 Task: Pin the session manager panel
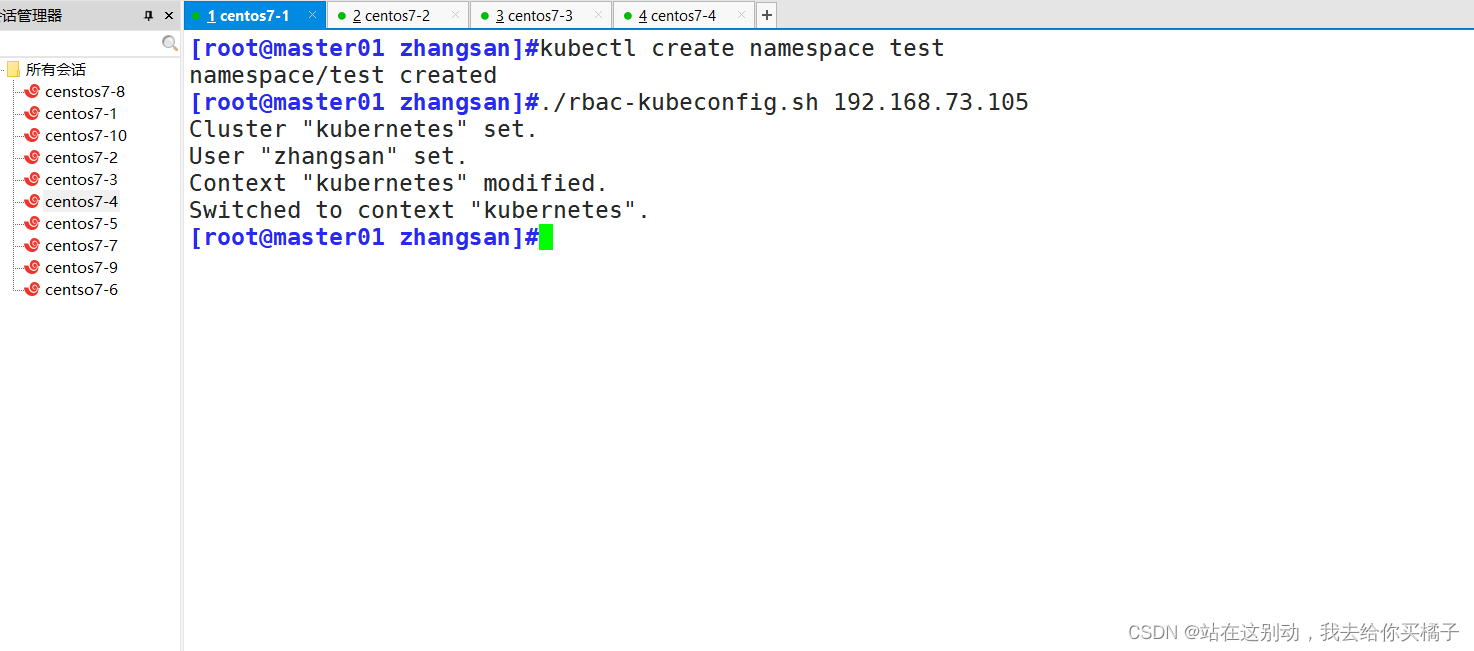point(149,16)
